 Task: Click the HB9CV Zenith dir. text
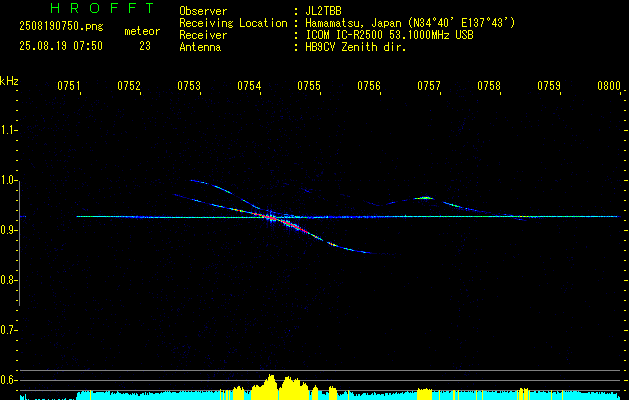[356, 47]
